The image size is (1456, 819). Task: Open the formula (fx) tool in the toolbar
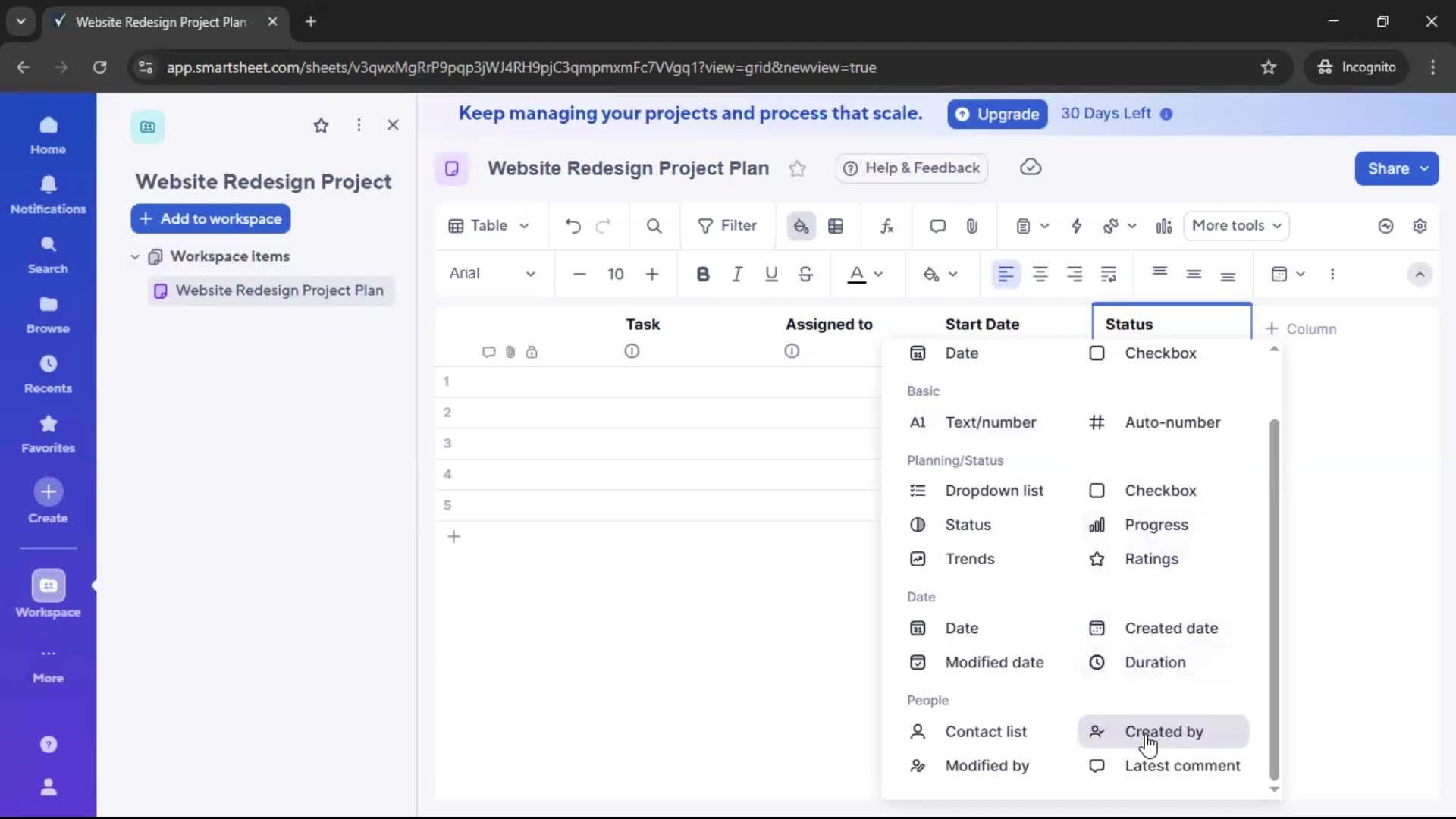[886, 225]
